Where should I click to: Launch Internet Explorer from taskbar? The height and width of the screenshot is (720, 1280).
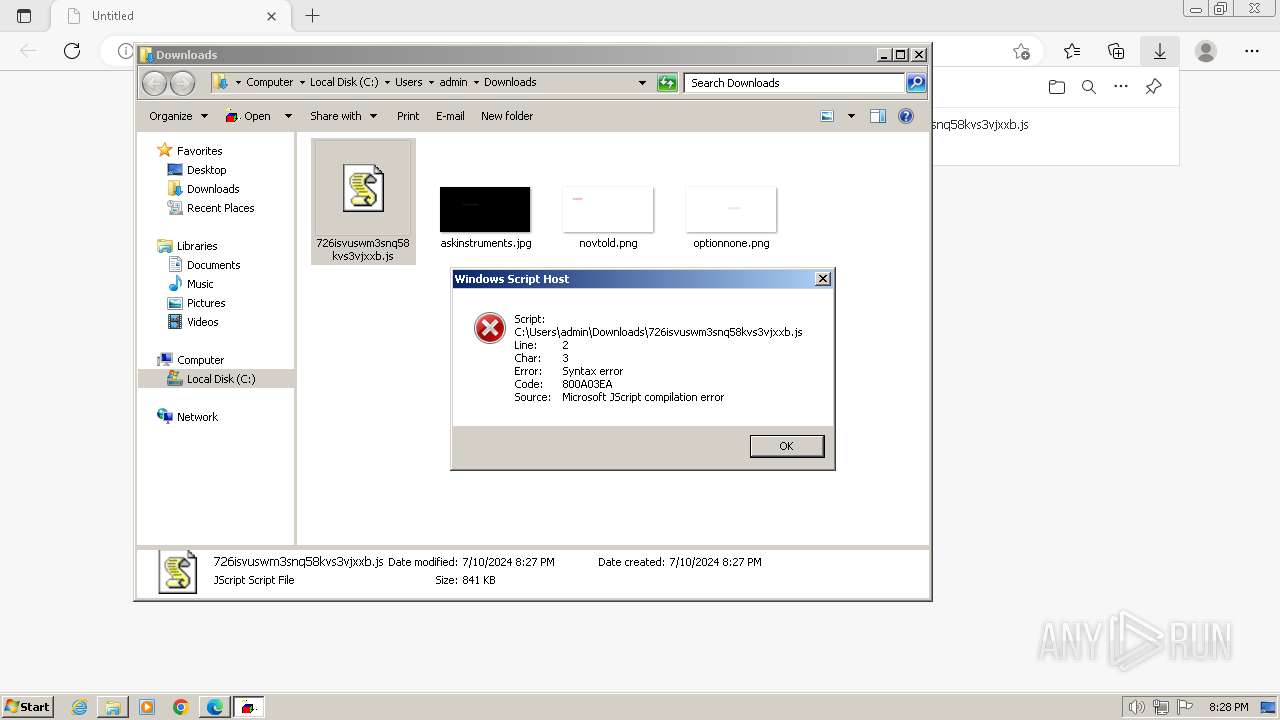(80, 707)
